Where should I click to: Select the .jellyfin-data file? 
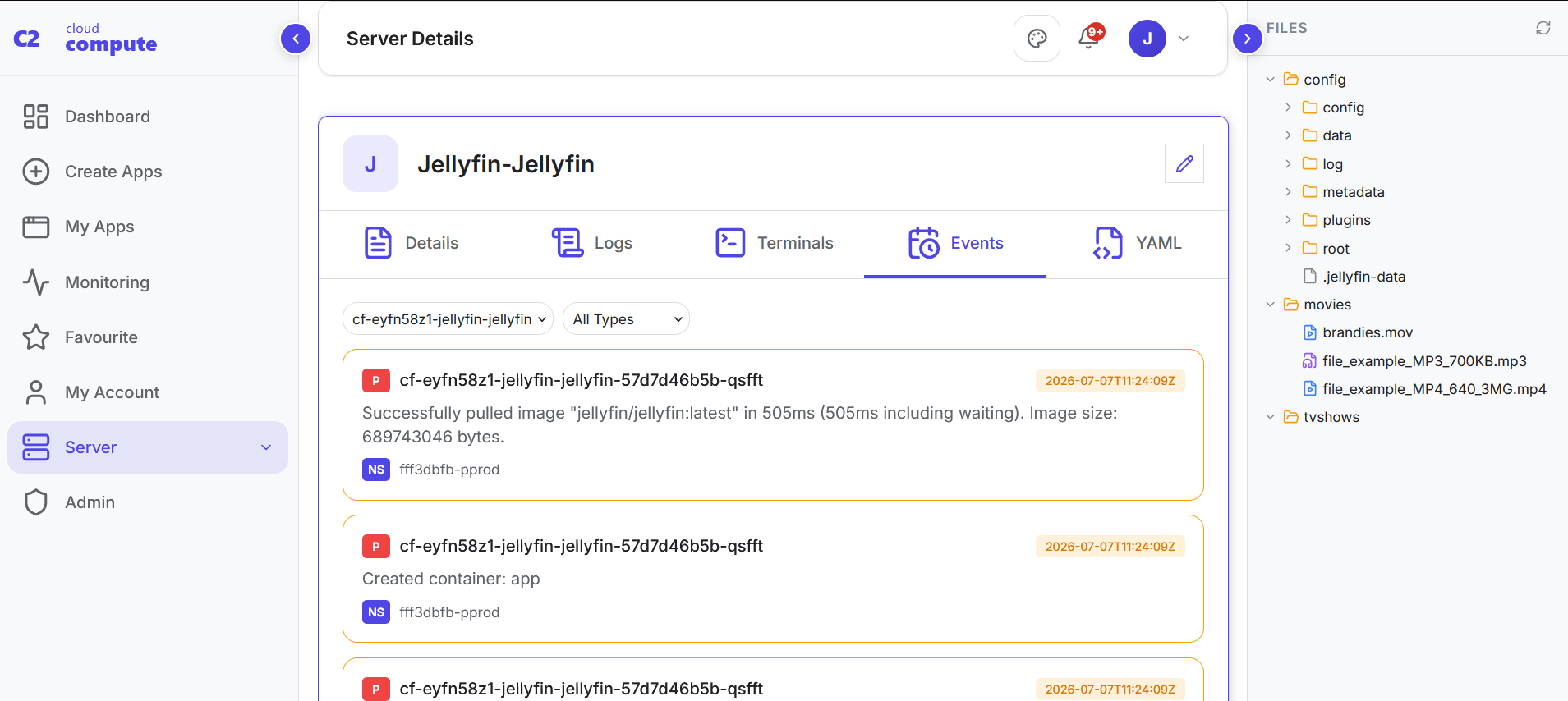click(1363, 277)
